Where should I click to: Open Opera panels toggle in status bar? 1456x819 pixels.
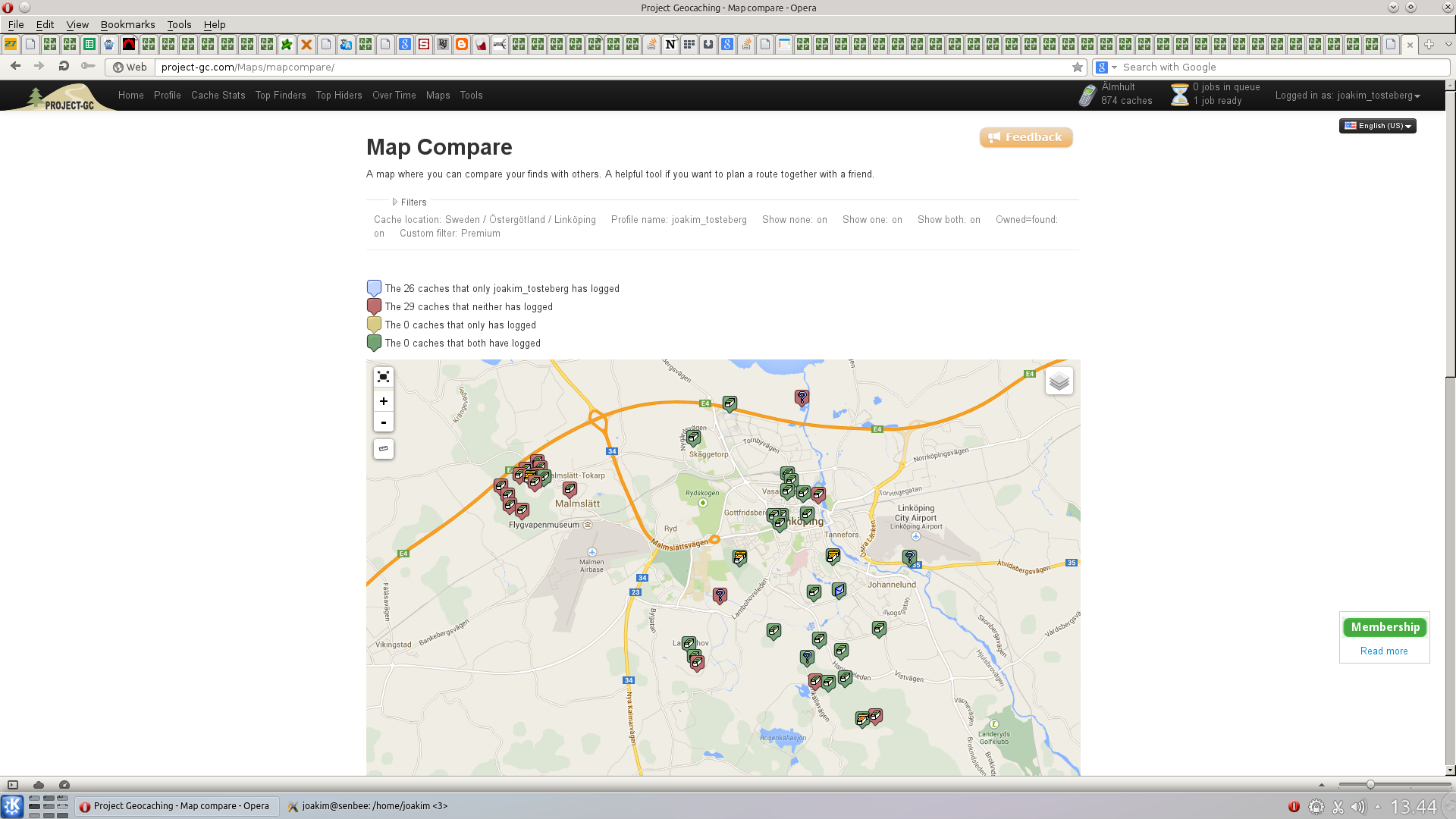pos(13,785)
